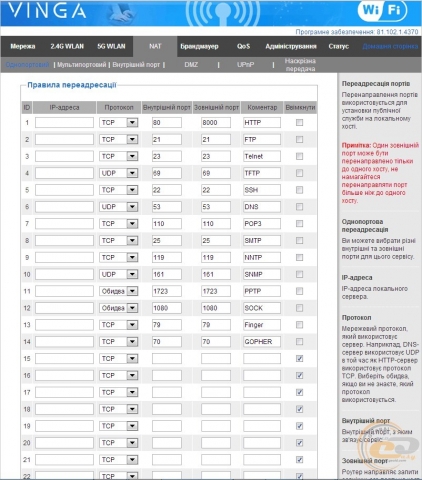Enable rule 8 SMTP checkbox
Image resolution: width=422 pixels, height=480 pixels.
299,240
